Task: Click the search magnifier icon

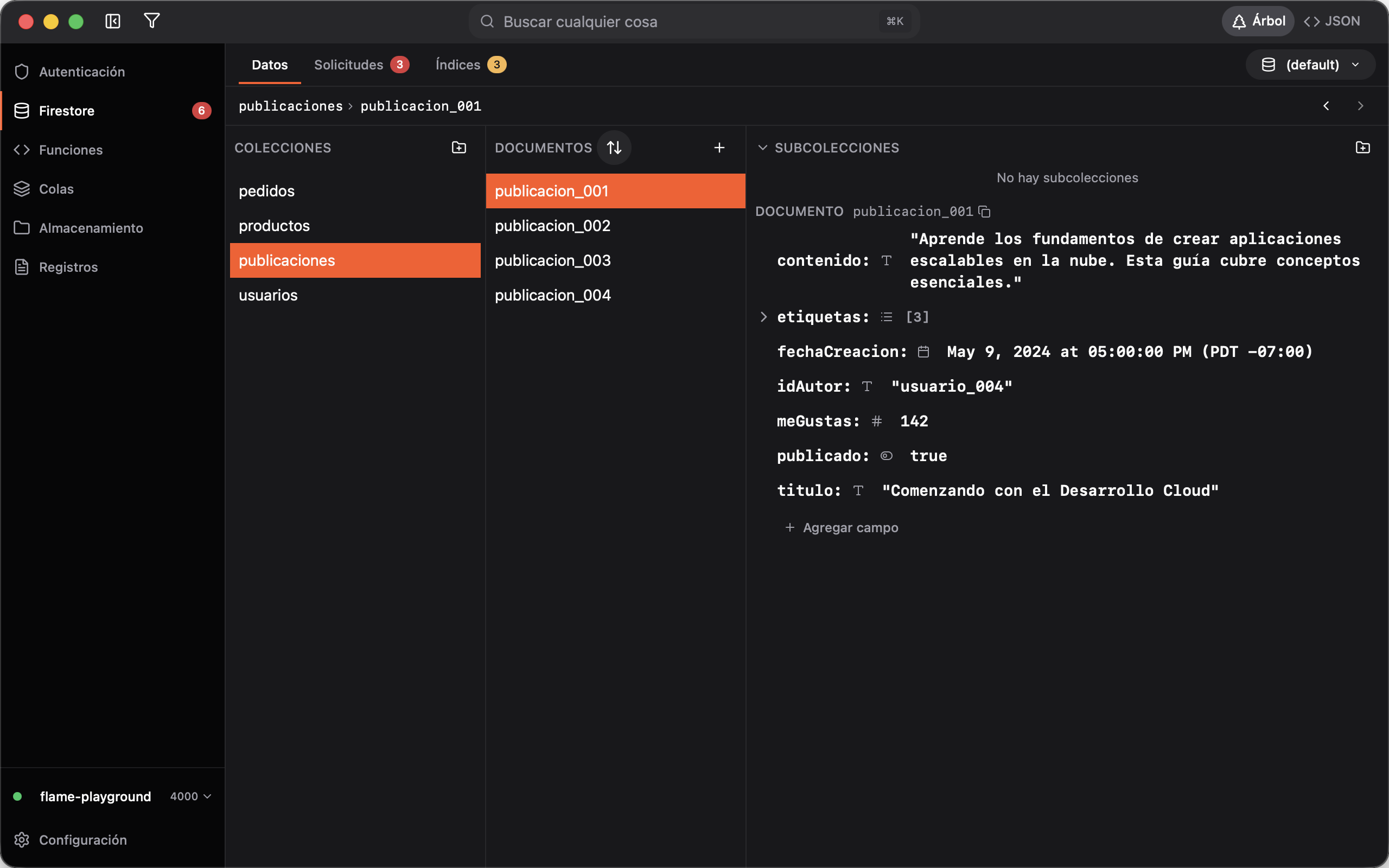Action: (x=487, y=21)
